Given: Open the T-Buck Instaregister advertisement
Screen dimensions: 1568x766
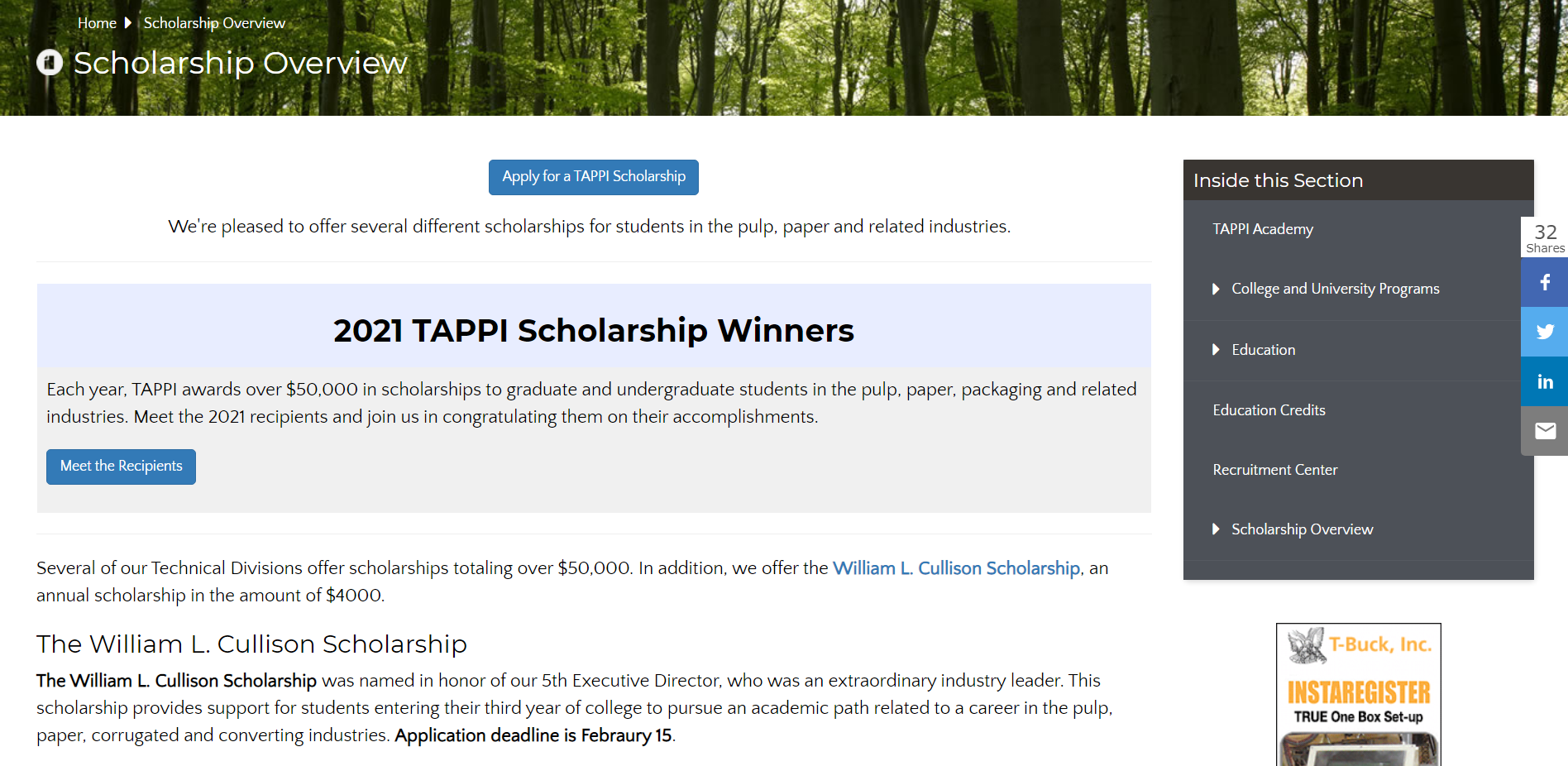Looking at the screenshot, I should 1358,693.
